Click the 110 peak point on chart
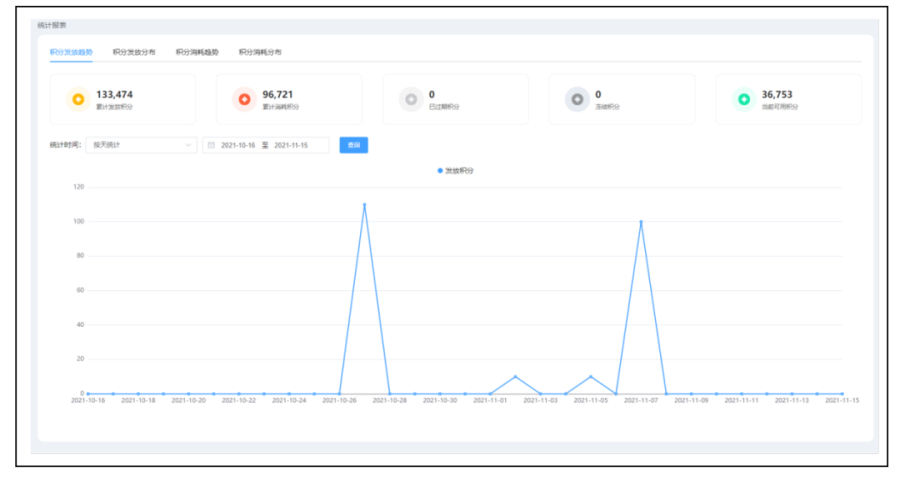The height and width of the screenshot is (478, 900). (x=364, y=205)
